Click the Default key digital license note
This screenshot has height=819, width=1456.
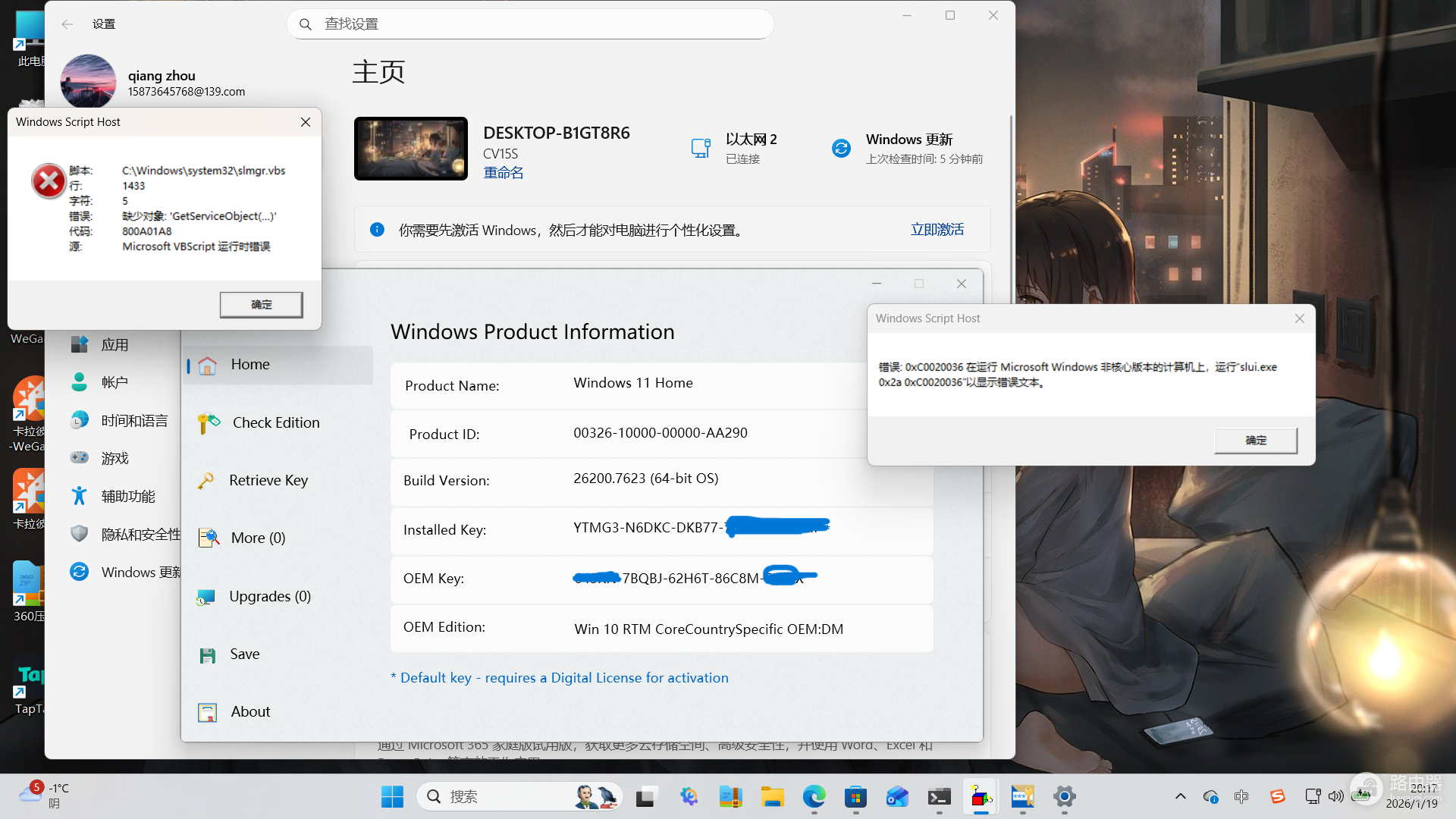(560, 678)
